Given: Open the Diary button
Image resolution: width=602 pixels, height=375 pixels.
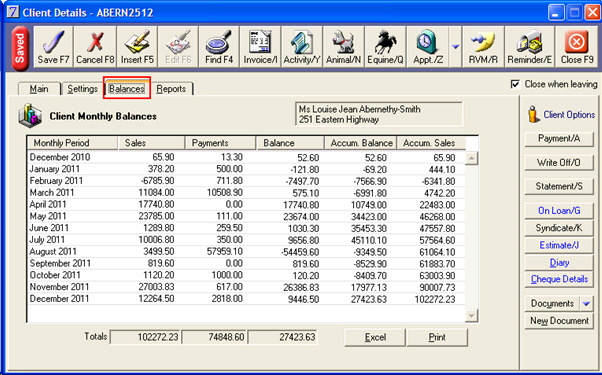Looking at the screenshot, I should pos(559,263).
